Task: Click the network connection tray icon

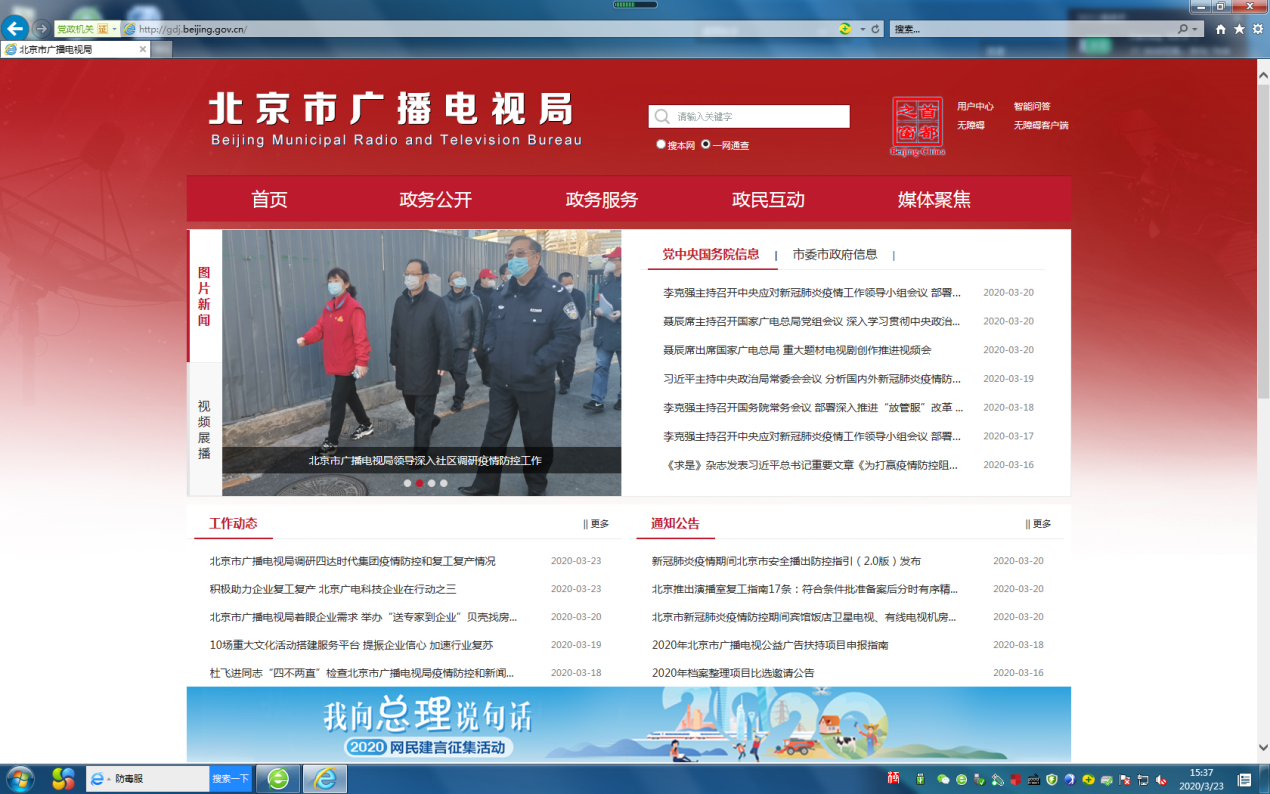Action: (1143, 779)
